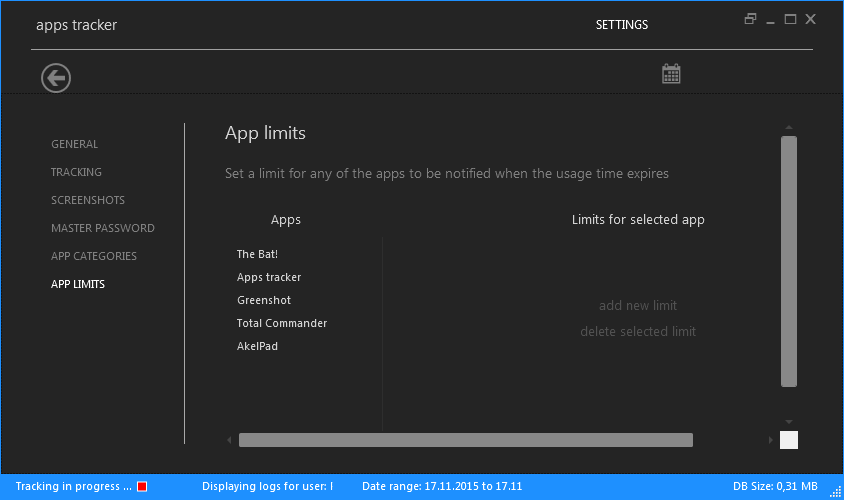This screenshot has height=500, width=844.
Task: Click the back arrow icon
Action: (x=56, y=77)
